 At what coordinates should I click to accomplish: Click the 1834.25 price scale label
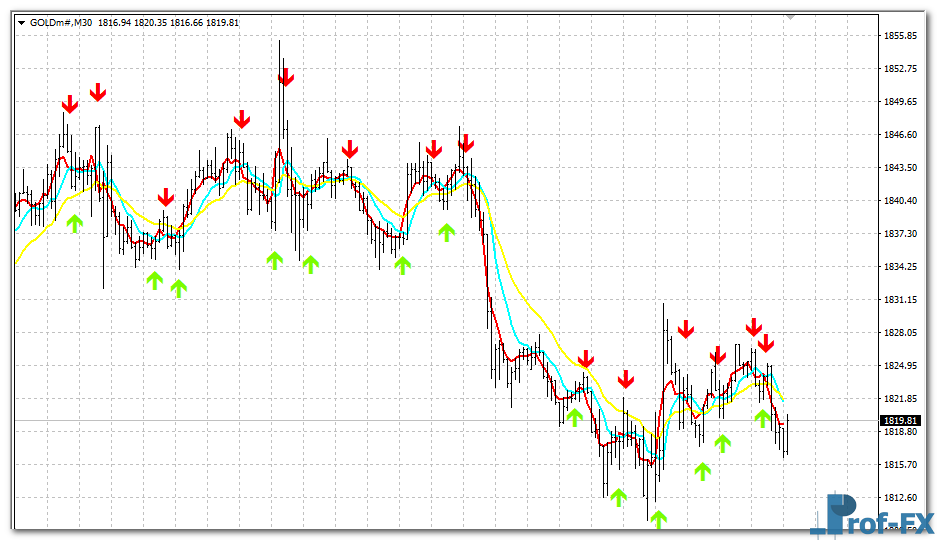[x=900, y=267]
